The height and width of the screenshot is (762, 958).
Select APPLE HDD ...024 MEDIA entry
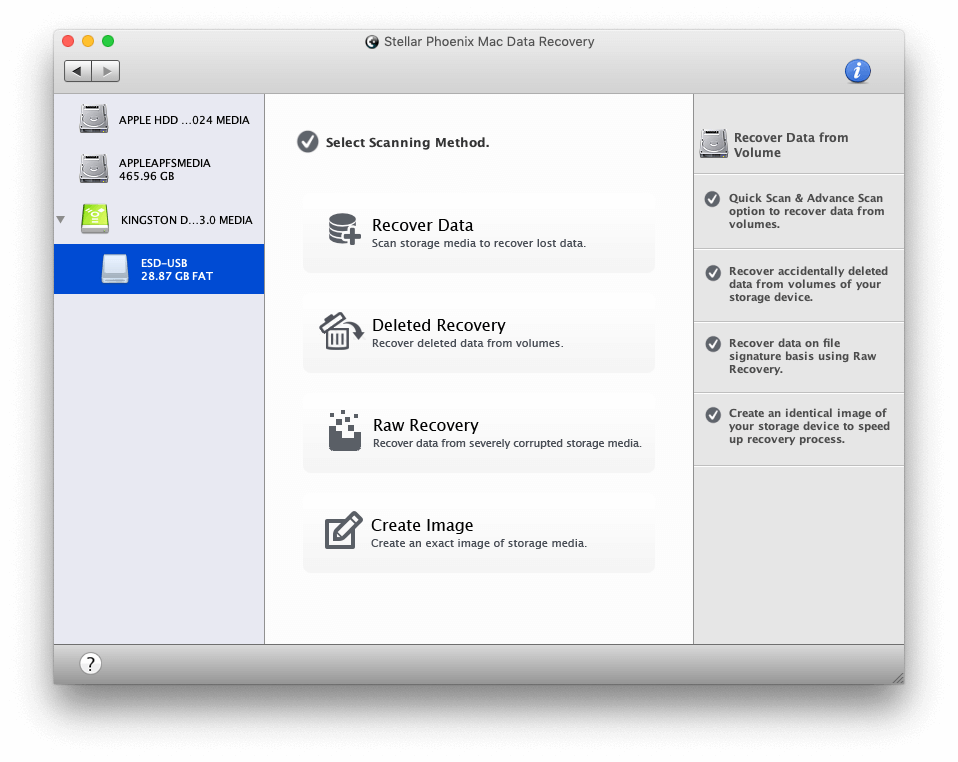(159, 119)
